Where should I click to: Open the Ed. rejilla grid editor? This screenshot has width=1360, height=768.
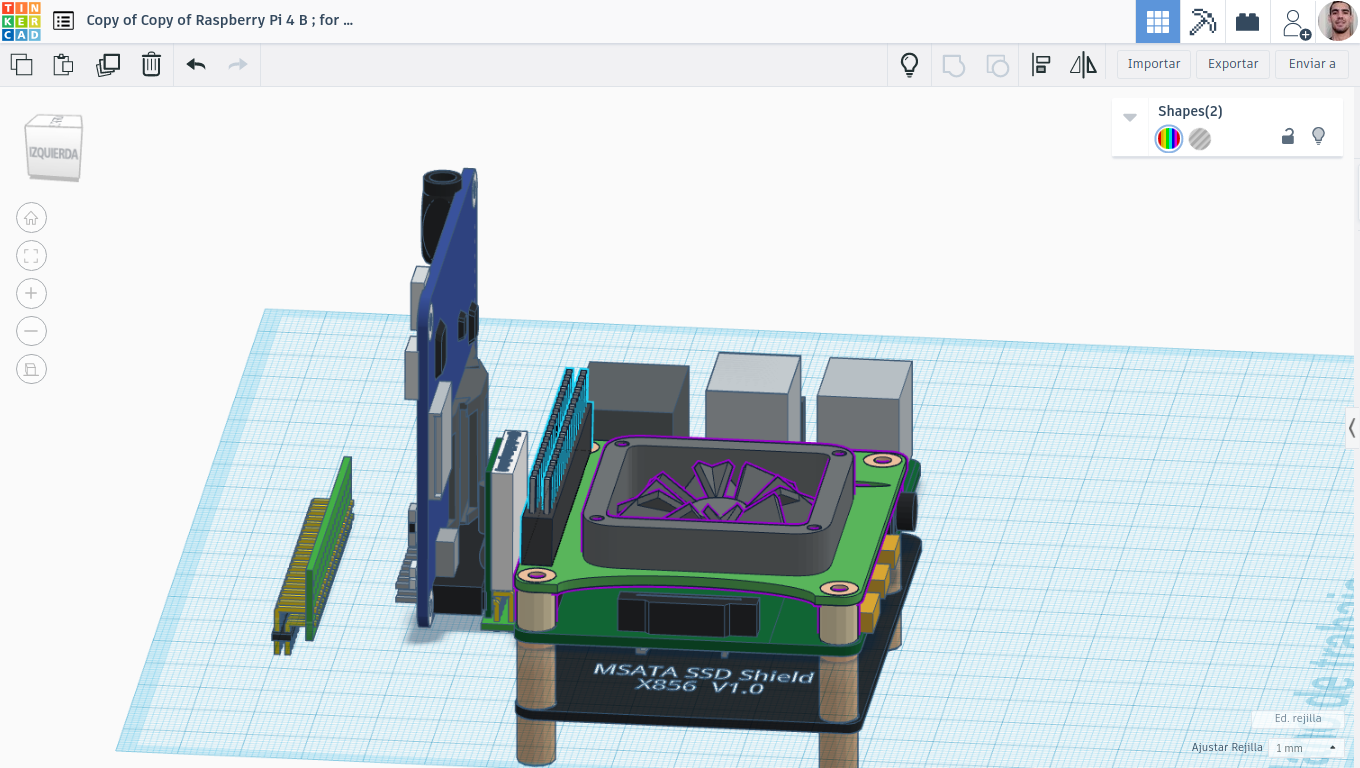1298,718
